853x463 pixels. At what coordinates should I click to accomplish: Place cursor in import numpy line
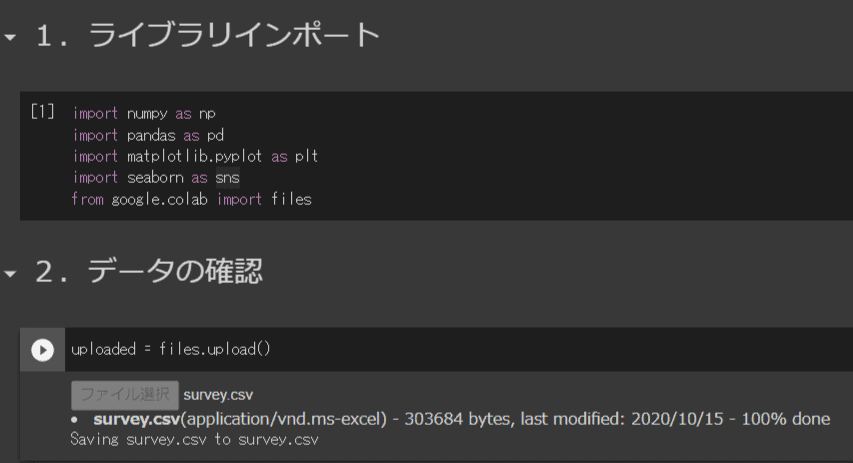(x=144, y=113)
